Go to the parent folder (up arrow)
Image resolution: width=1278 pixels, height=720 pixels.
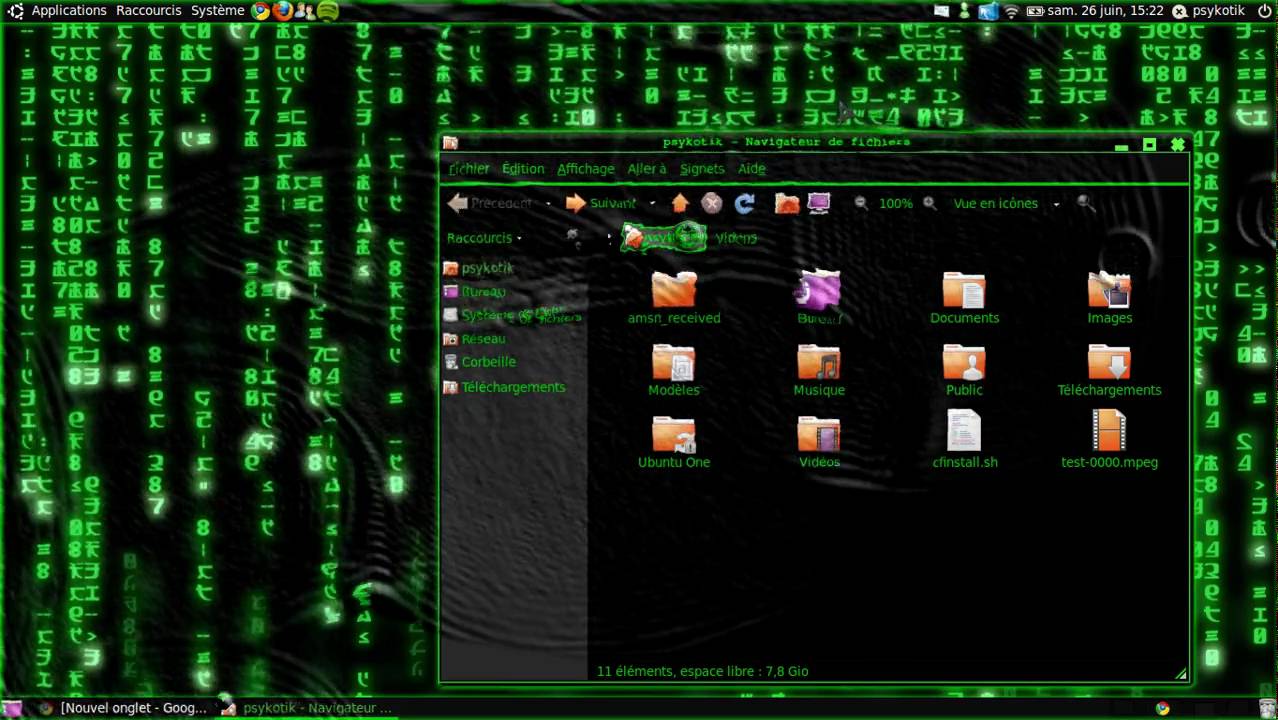tap(680, 203)
